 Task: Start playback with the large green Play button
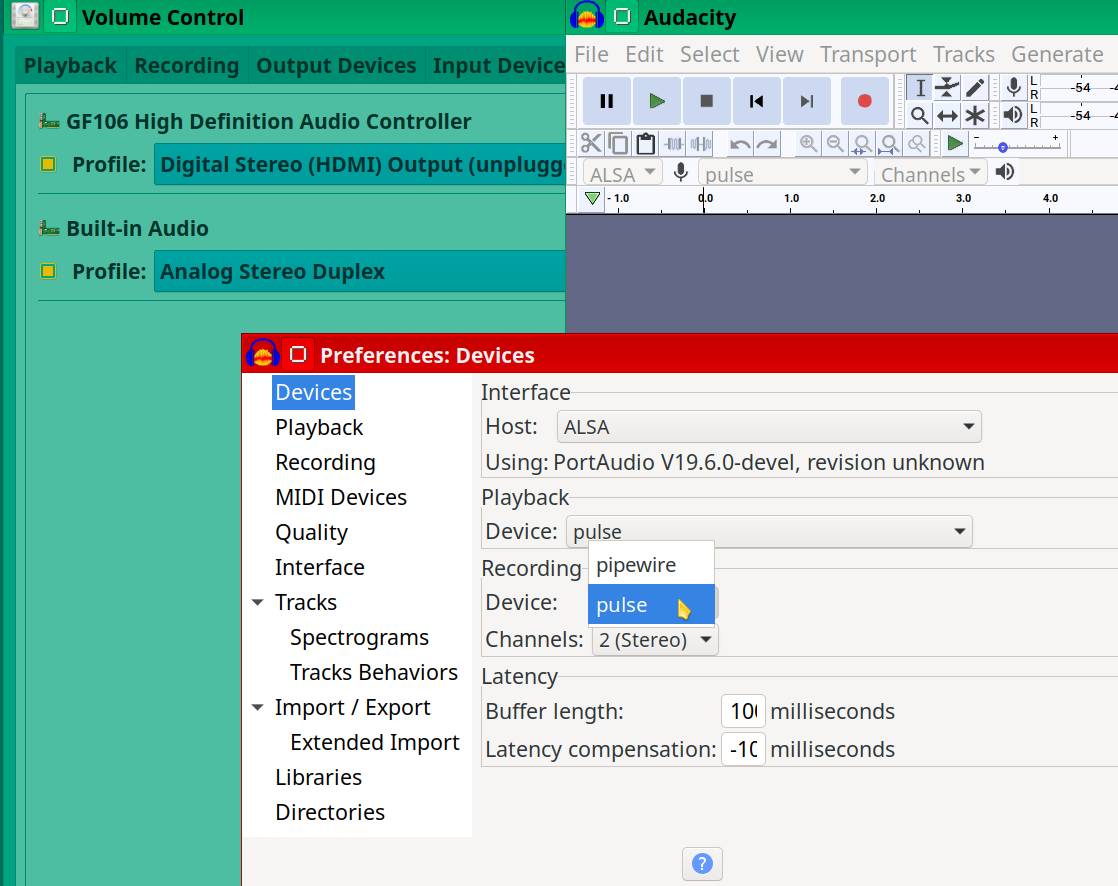(x=657, y=101)
